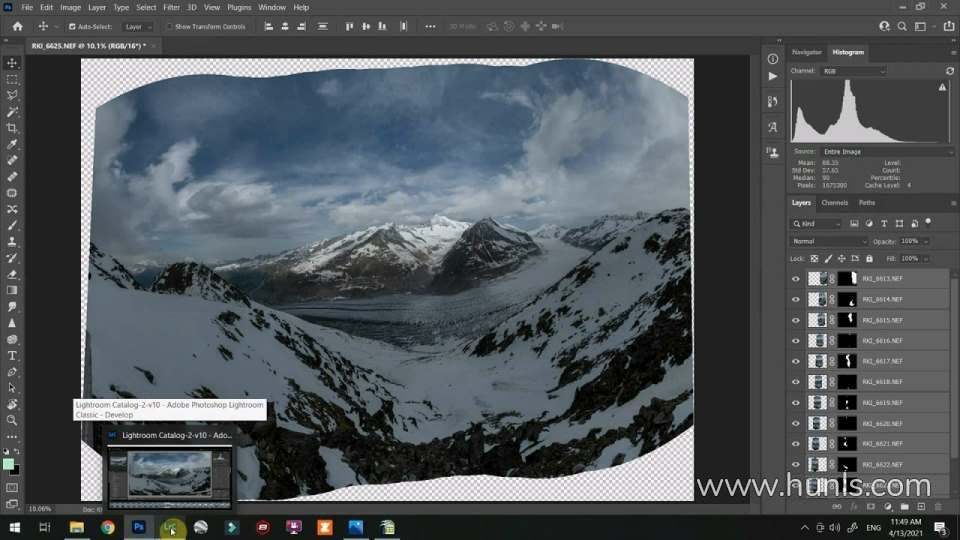Open the blend mode Normal dropdown
Viewport: 960px width, 540px height.
[x=829, y=241]
